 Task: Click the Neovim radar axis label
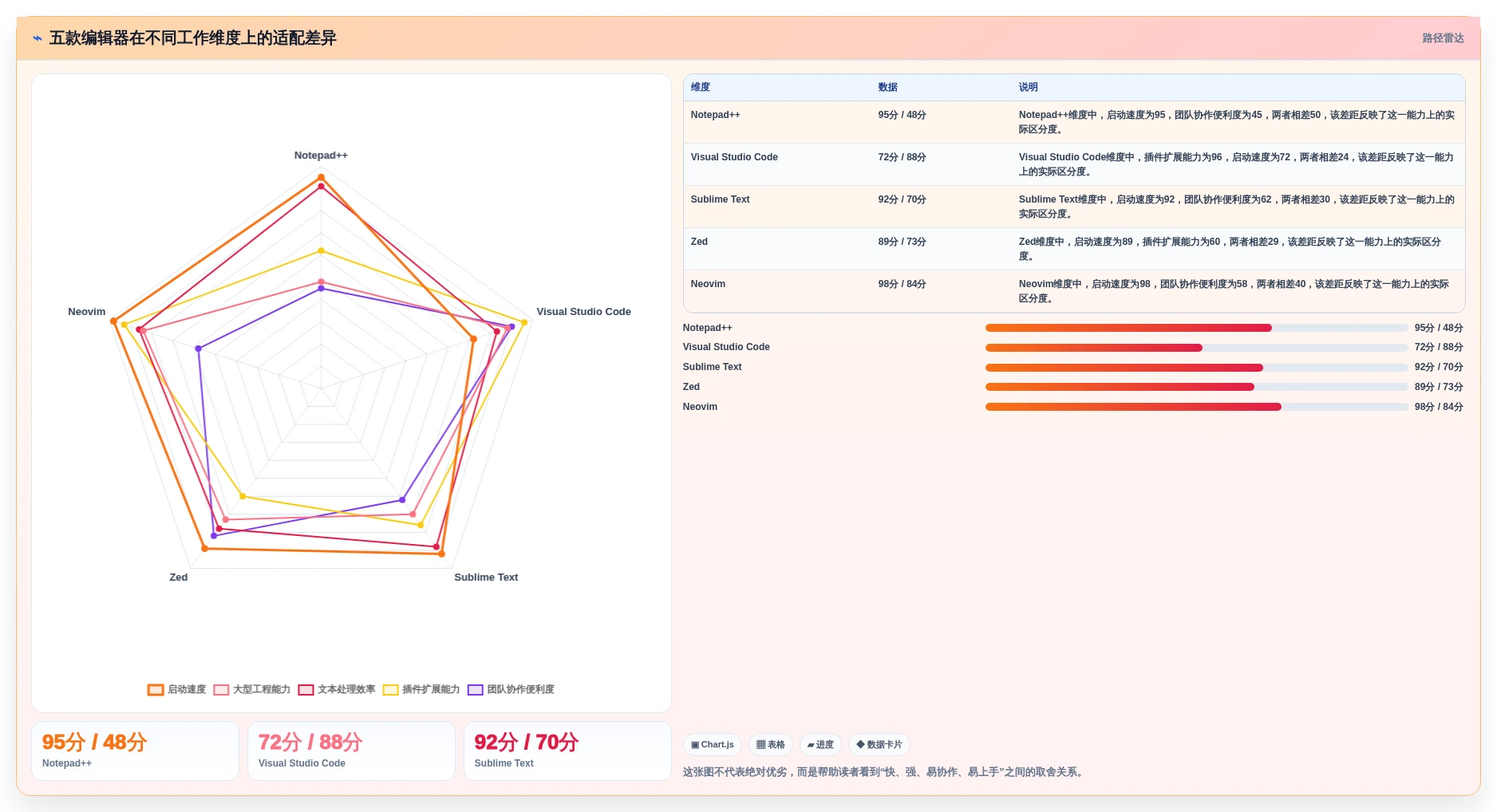click(x=87, y=312)
